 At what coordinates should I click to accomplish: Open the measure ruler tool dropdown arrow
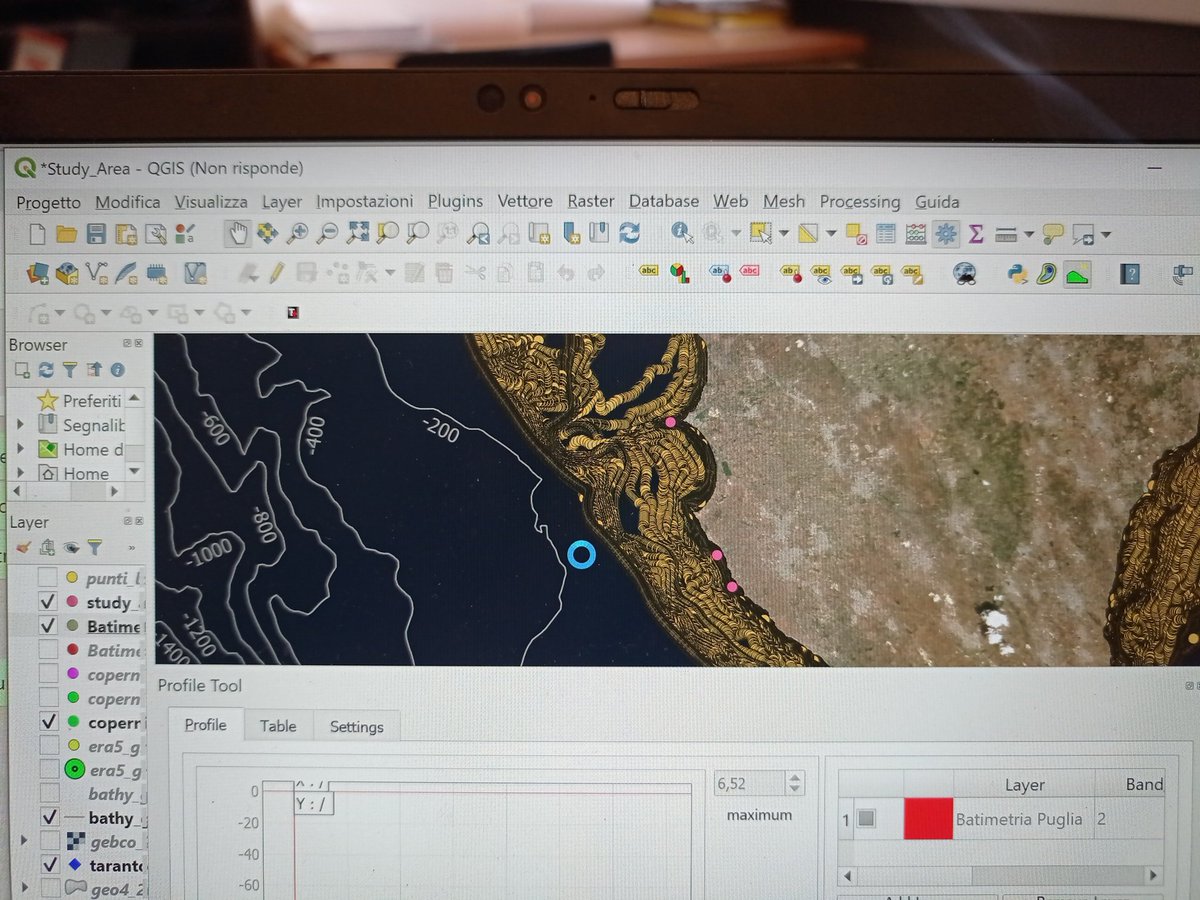point(1027,235)
